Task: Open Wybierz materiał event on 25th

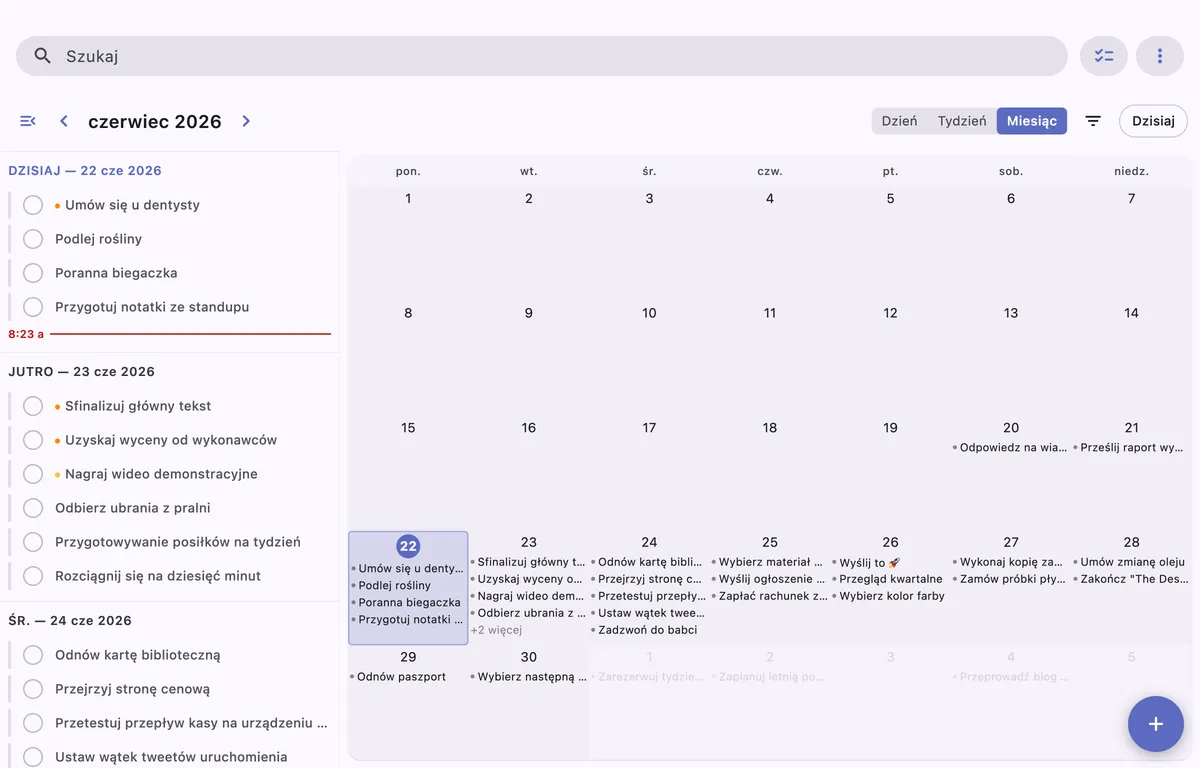Action: click(x=769, y=562)
